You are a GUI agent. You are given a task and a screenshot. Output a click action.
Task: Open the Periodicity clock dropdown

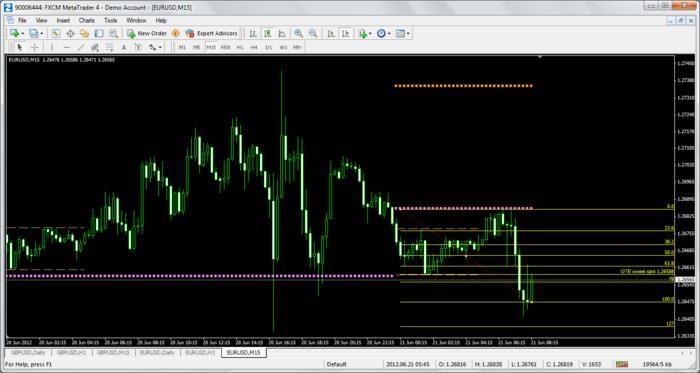click(383, 33)
